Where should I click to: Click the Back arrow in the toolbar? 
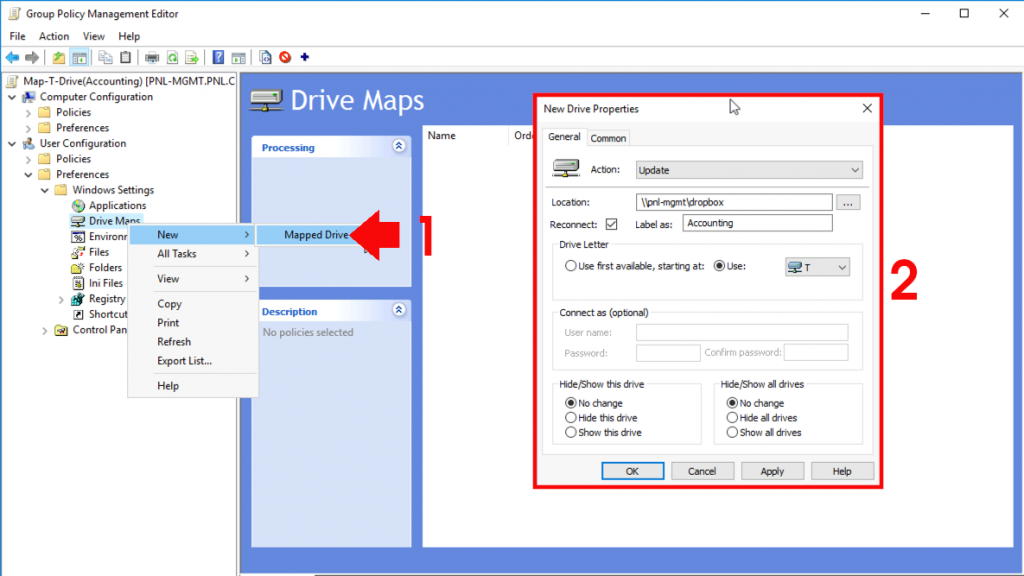(13, 57)
